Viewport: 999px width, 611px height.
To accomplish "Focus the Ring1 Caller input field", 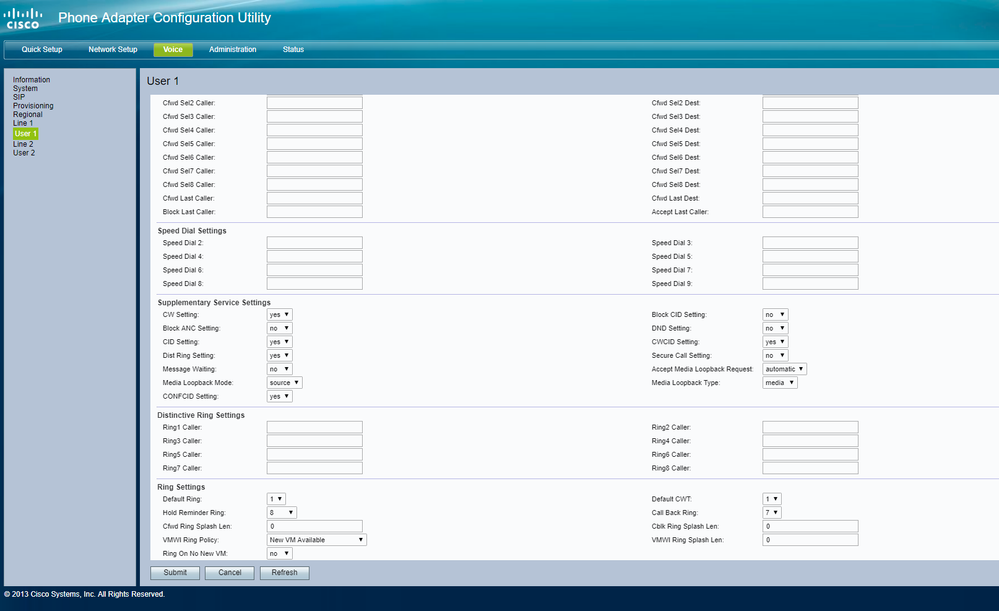I will coord(314,427).
